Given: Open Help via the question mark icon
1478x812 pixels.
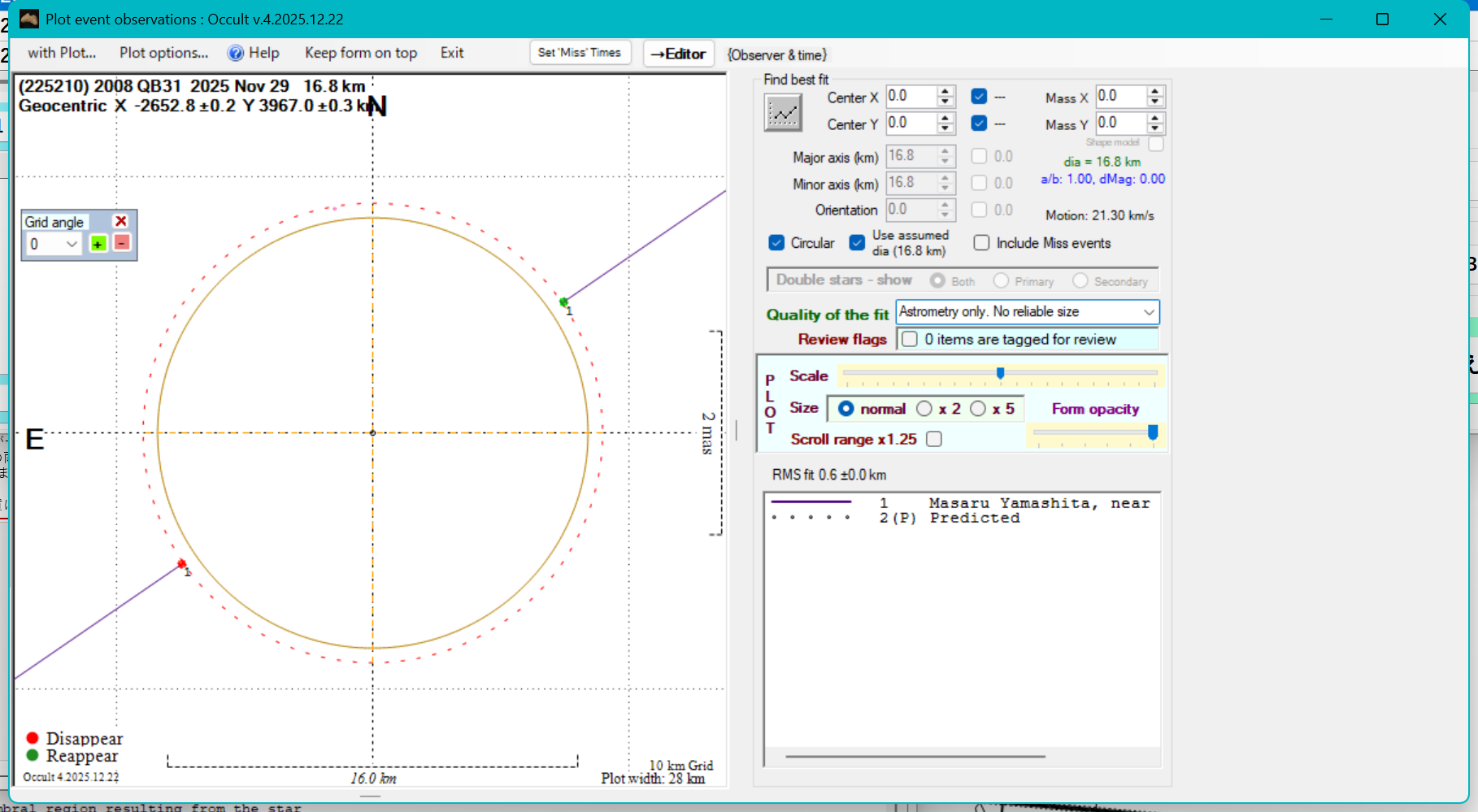Looking at the screenshot, I should [236, 54].
